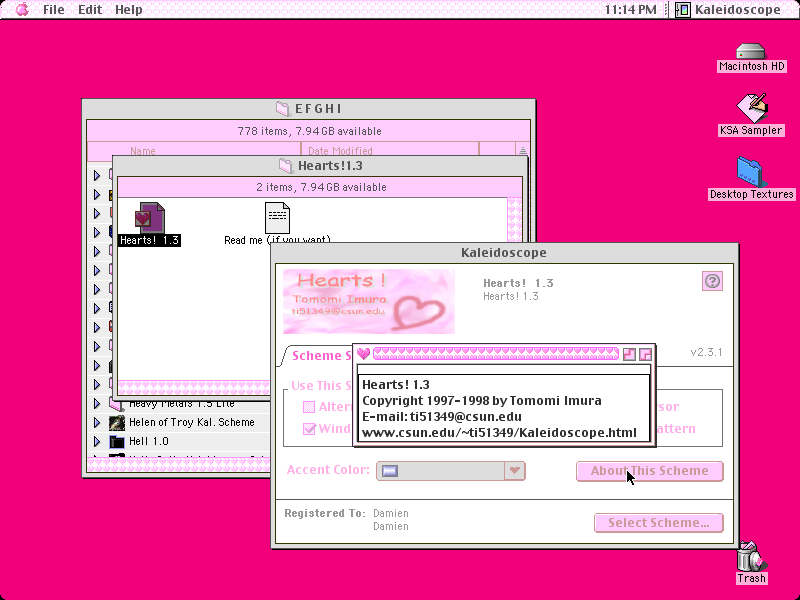The image size is (800, 600).
Task: Click the popup's rightmost title-bar box
Action: (645, 354)
